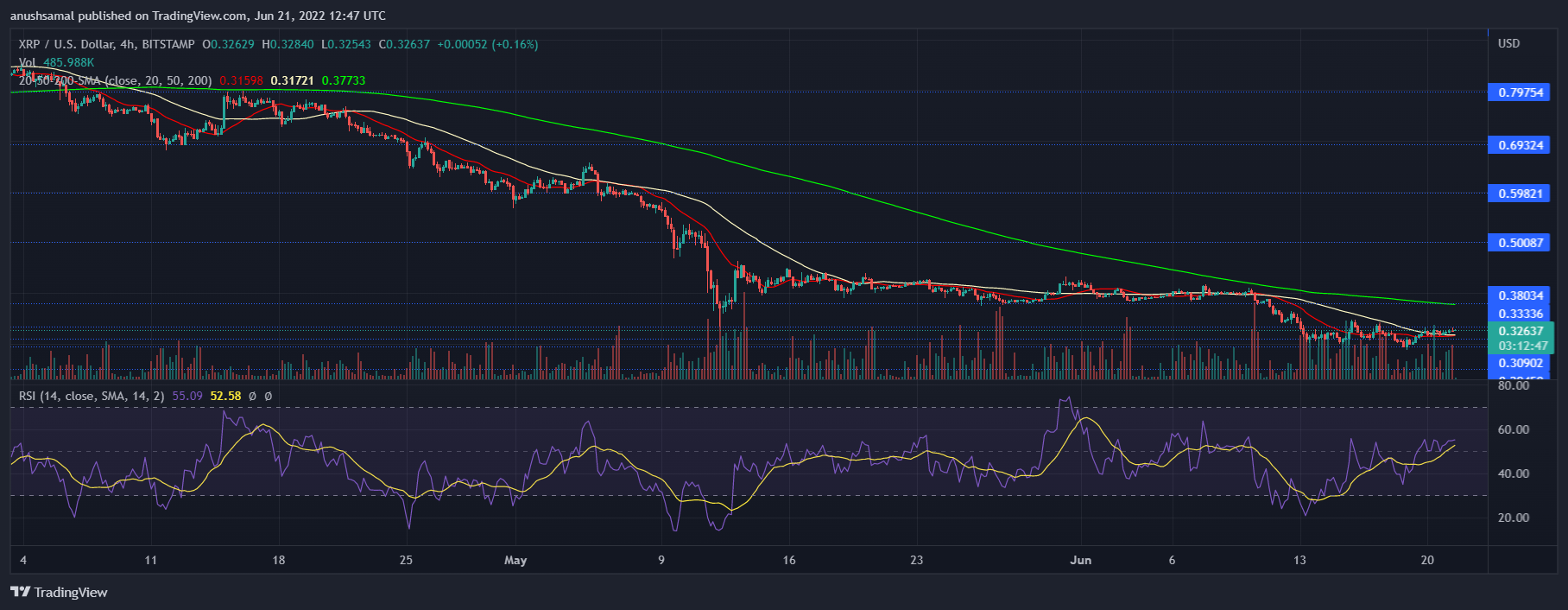
Task: Click the TradingView logo at the bottom
Action: tap(59, 592)
